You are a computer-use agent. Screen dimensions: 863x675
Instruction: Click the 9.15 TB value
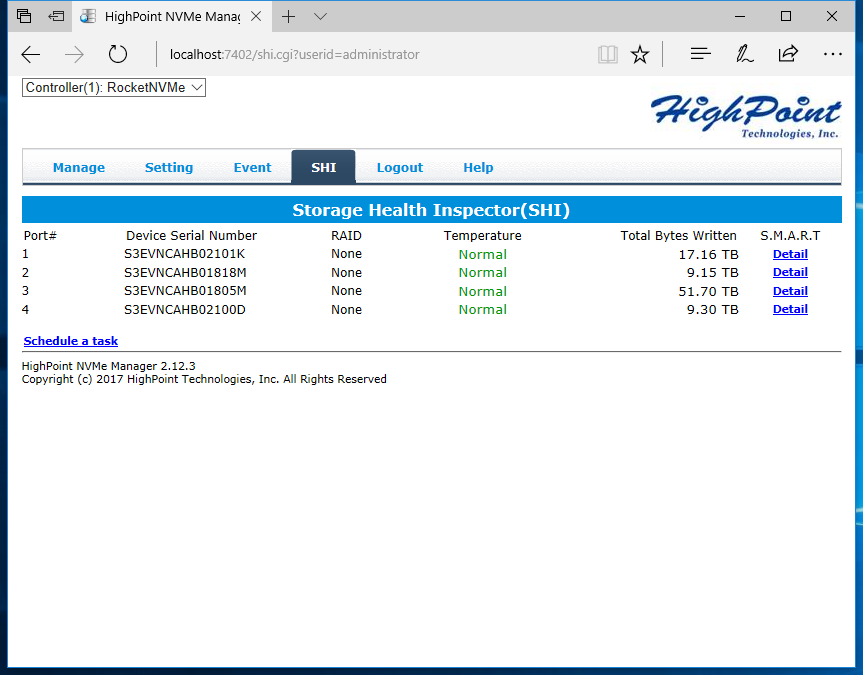coord(712,273)
